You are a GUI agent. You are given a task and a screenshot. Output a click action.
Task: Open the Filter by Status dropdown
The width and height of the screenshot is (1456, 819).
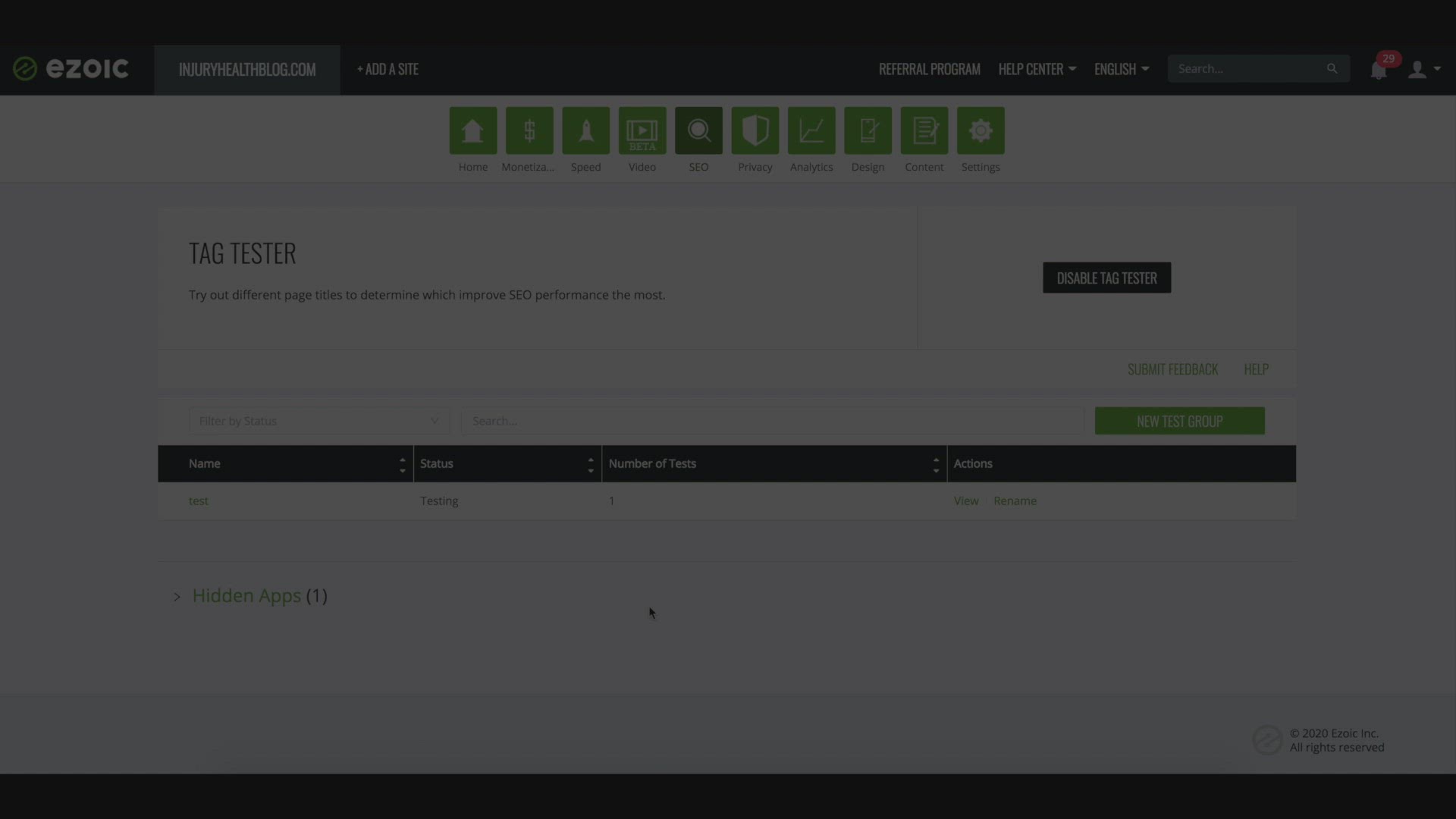pyautogui.click(x=318, y=421)
